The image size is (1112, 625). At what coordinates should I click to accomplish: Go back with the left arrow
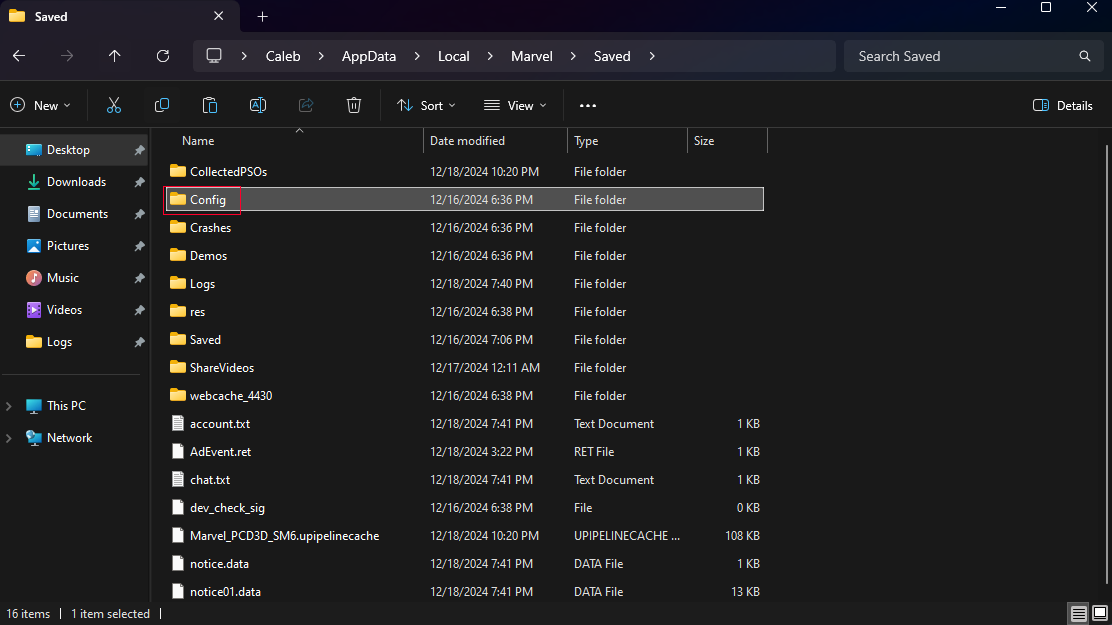coord(19,56)
